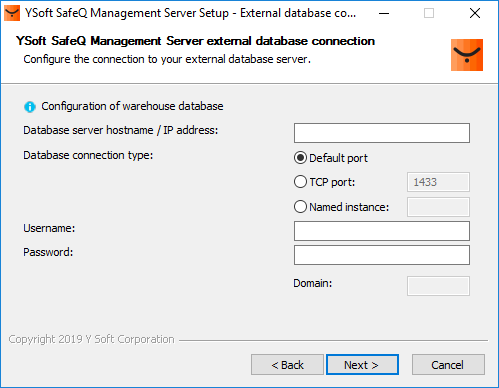Focus the database server hostname field
Viewport: 499px width, 388px height.
(x=382, y=133)
